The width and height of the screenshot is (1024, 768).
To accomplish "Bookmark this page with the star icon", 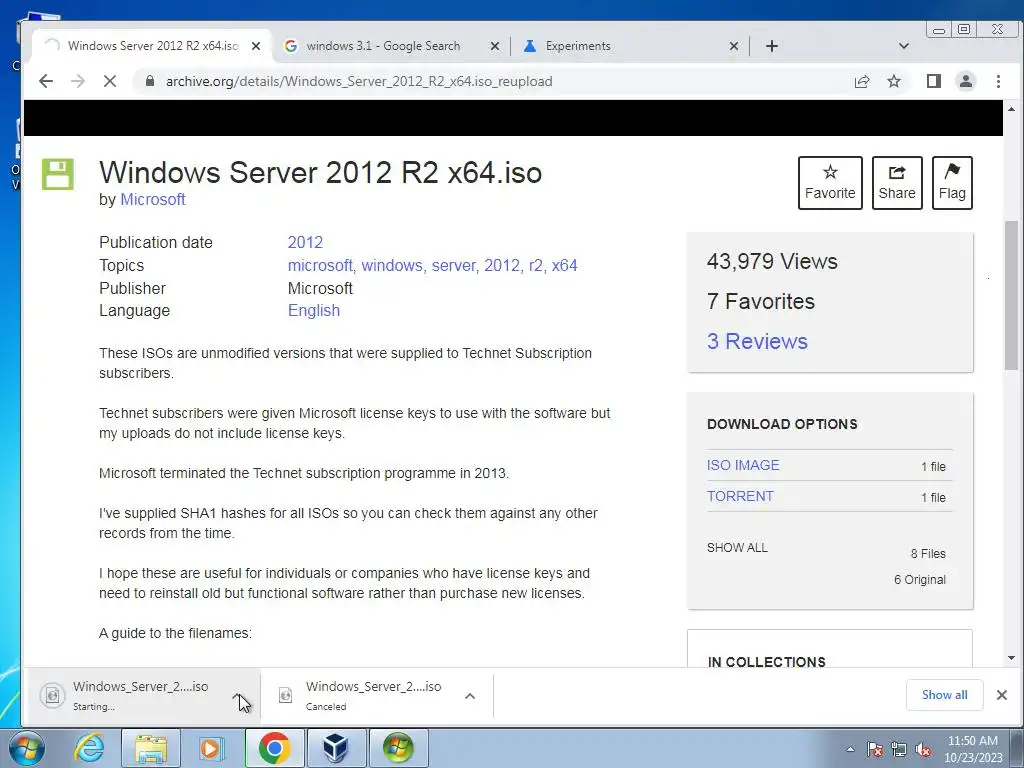I will (894, 81).
